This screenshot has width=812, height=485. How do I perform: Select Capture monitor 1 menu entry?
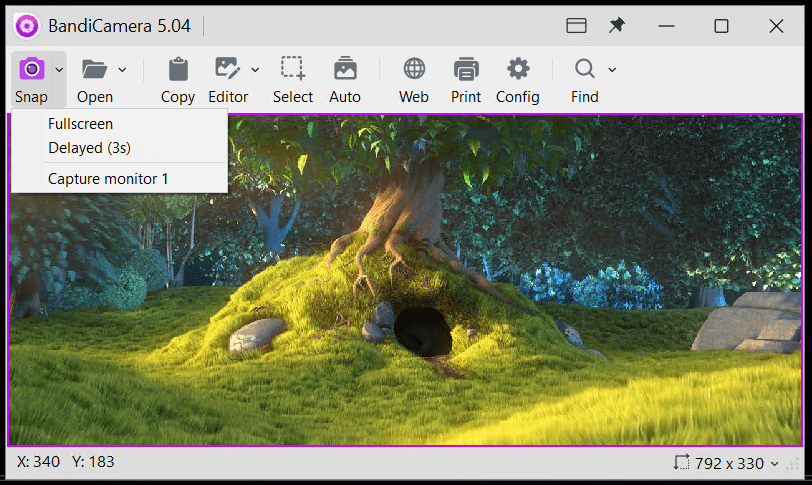click(120, 179)
